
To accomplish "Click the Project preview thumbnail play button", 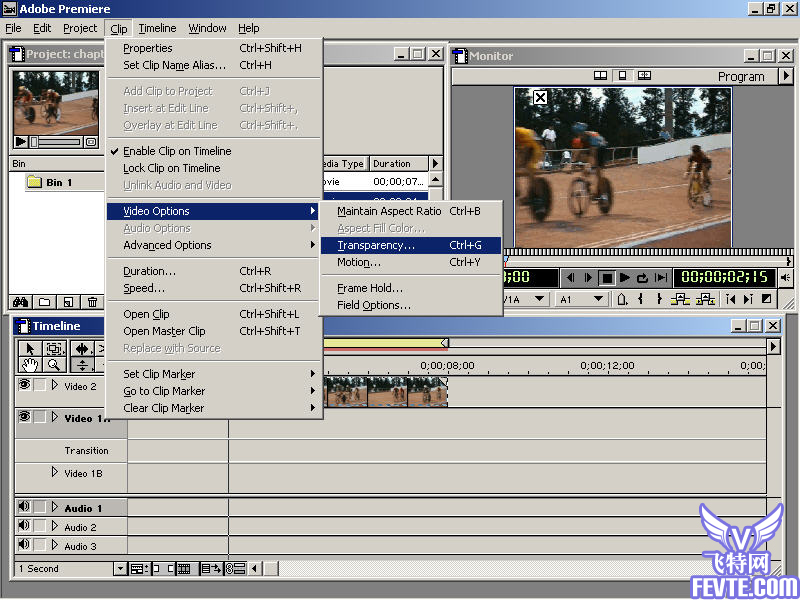I will [x=21, y=141].
